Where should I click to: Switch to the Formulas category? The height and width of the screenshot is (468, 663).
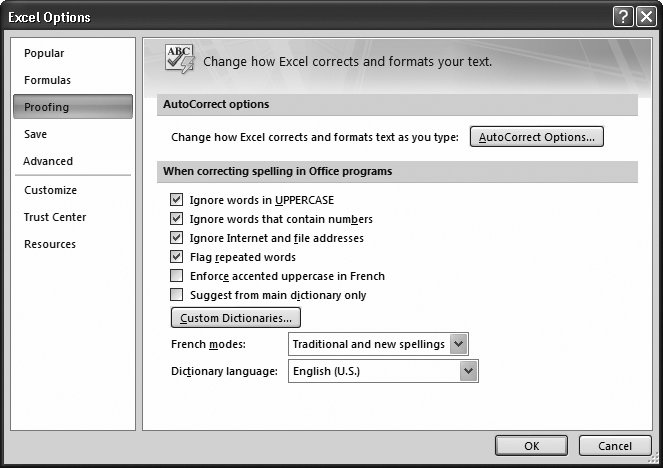(47, 80)
